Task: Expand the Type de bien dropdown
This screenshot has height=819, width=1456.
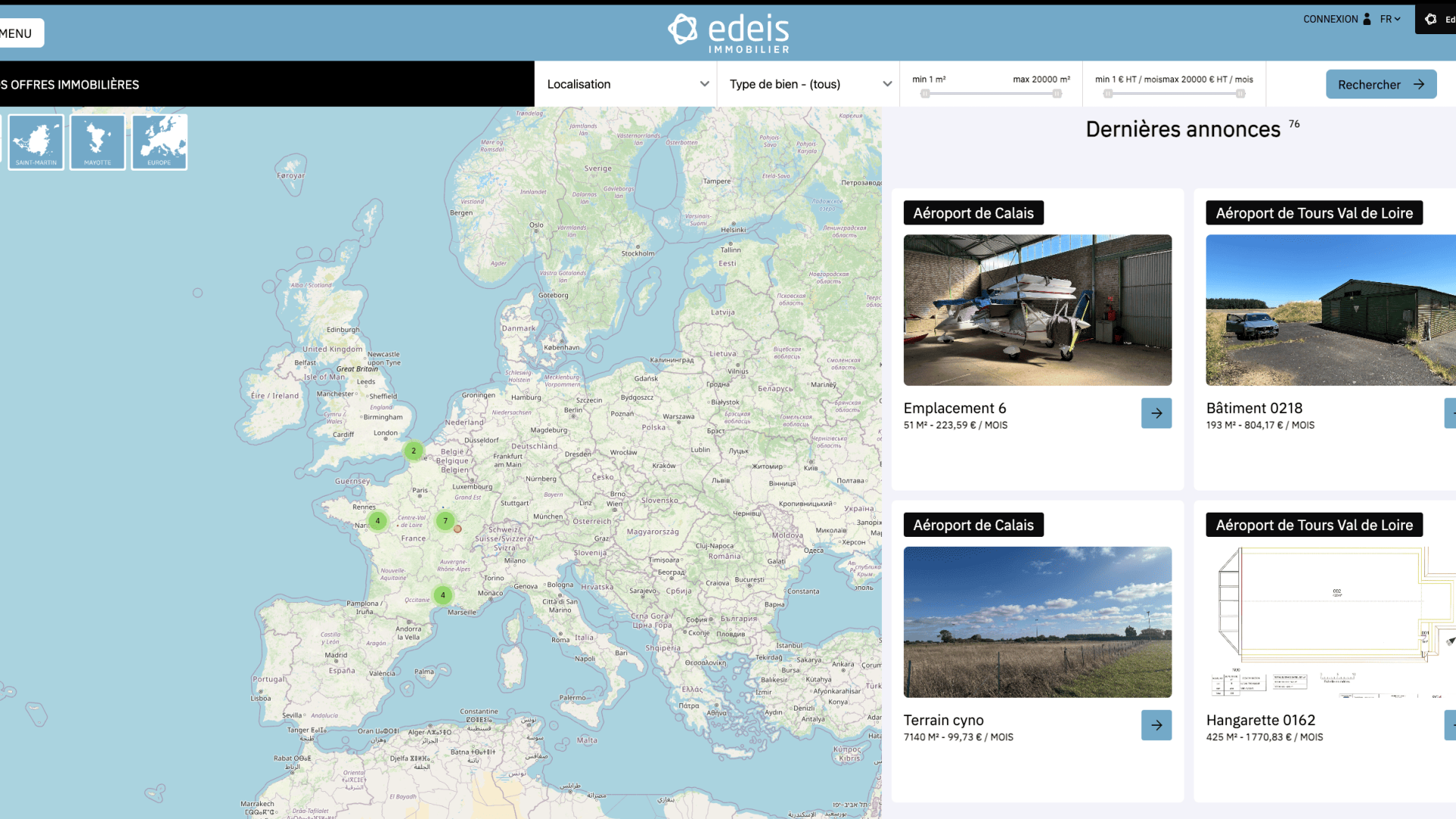Action: [808, 84]
